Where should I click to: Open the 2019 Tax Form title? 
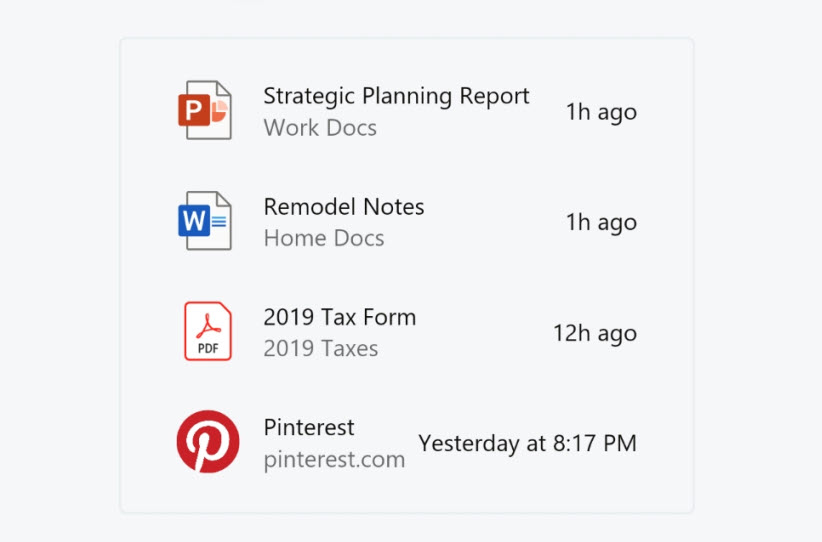(339, 317)
